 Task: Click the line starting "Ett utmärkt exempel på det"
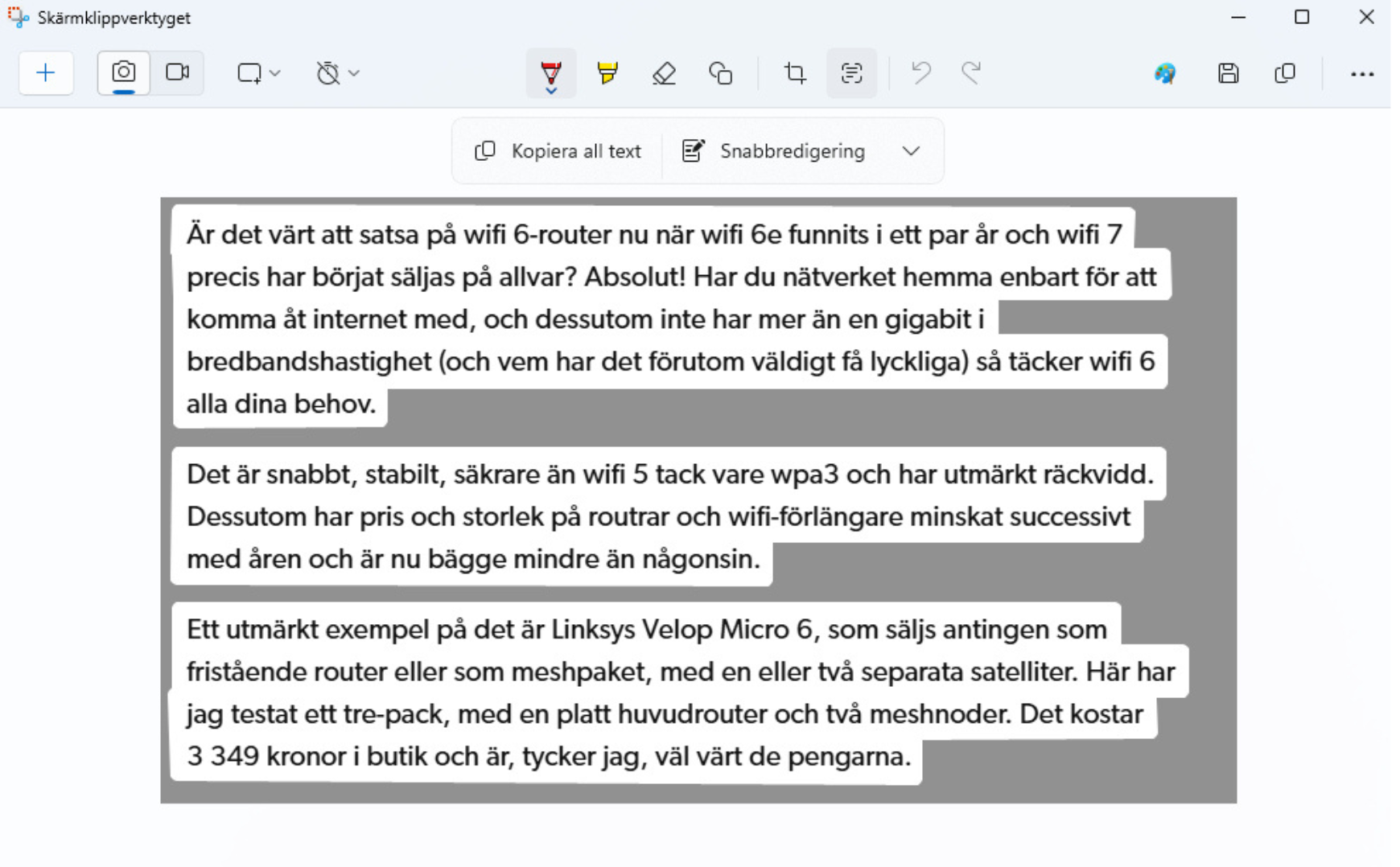(x=647, y=630)
